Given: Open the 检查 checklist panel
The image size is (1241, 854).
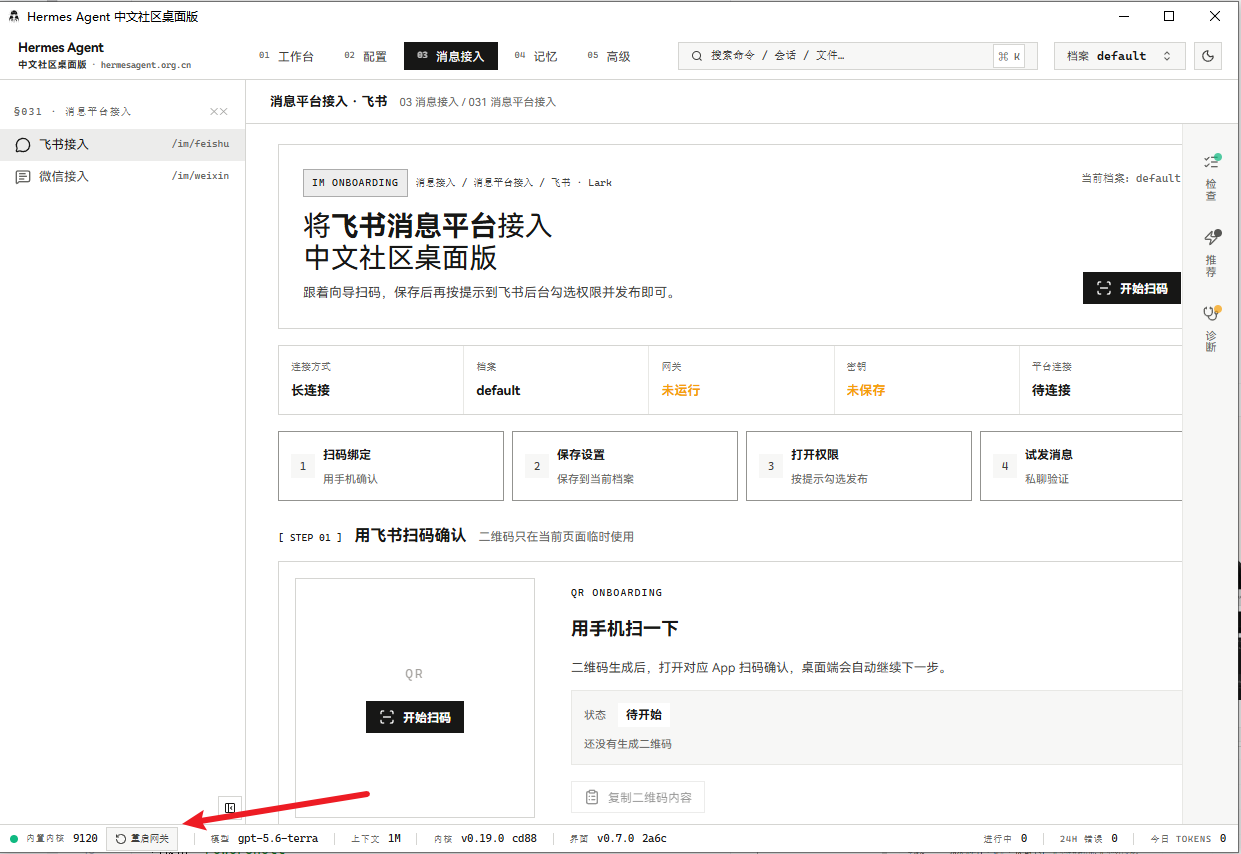Looking at the screenshot, I should (x=1211, y=177).
